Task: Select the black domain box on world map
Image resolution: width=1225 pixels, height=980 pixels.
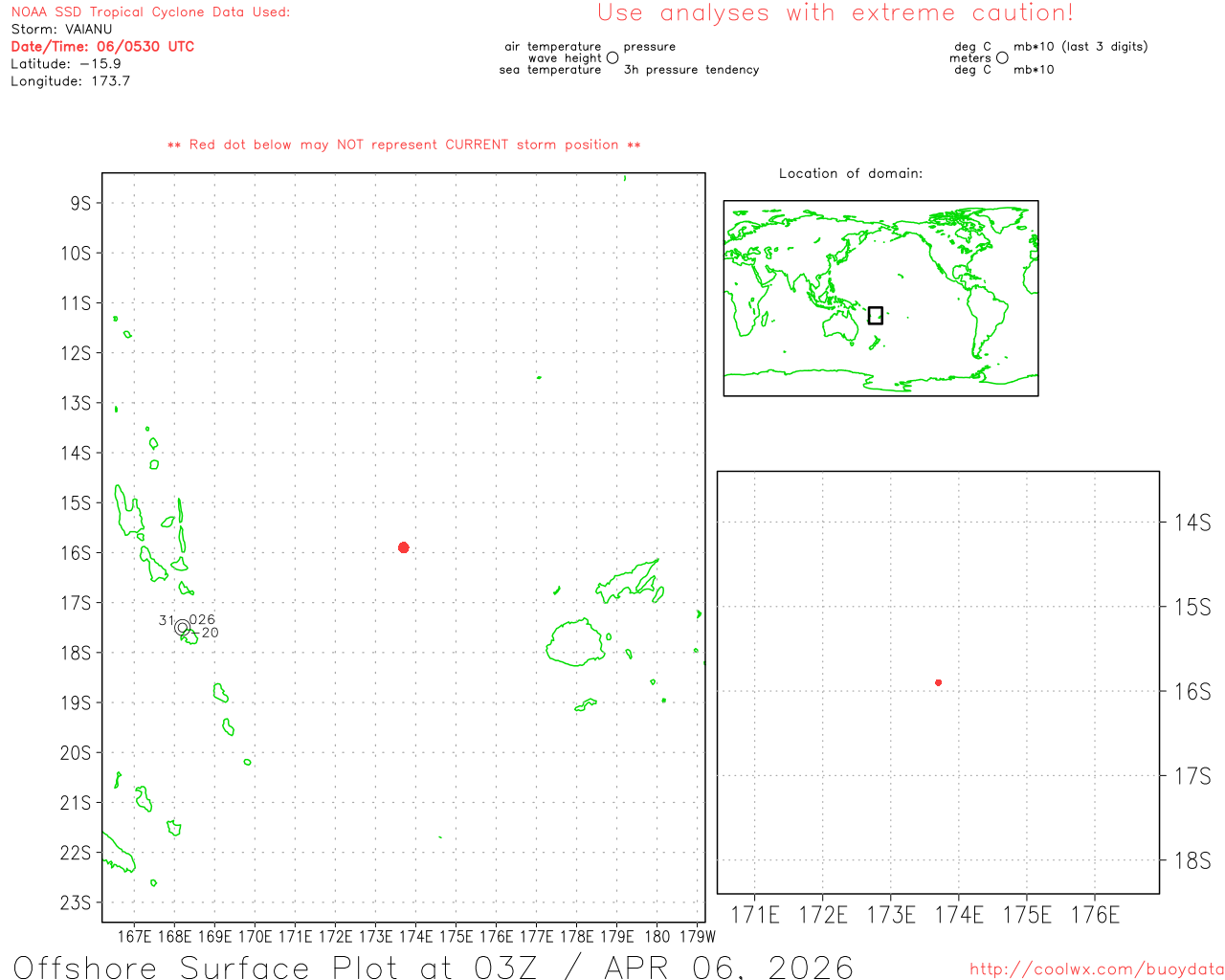Action: tap(875, 316)
